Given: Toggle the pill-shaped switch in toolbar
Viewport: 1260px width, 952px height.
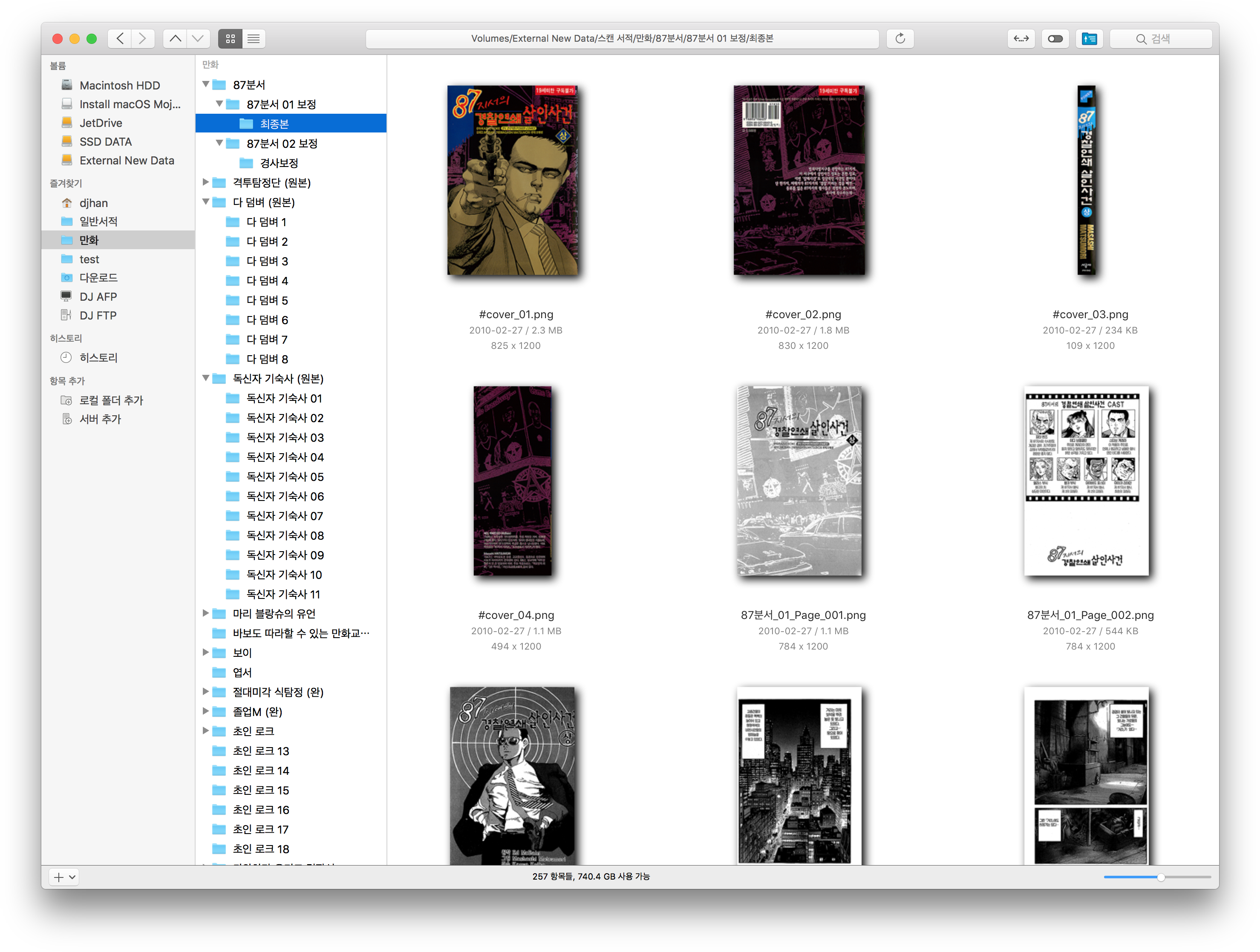Looking at the screenshot, I should [1055, 39].
